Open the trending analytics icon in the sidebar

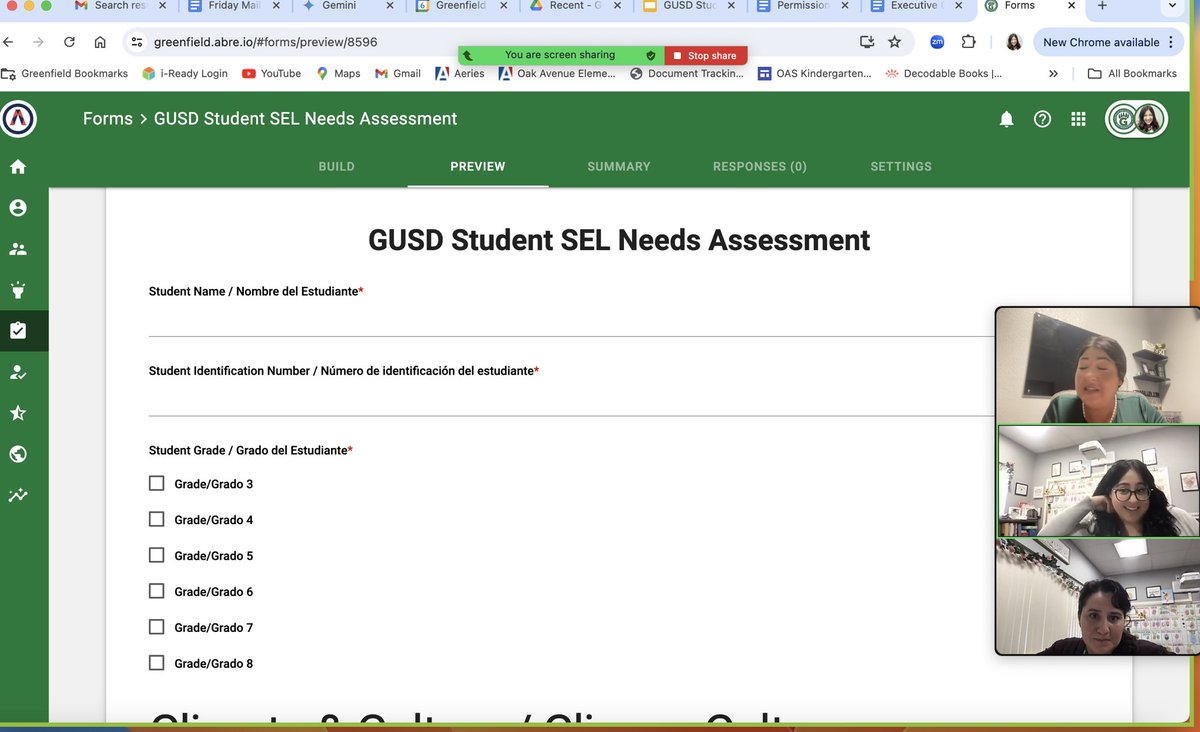[x=18, y=495]
